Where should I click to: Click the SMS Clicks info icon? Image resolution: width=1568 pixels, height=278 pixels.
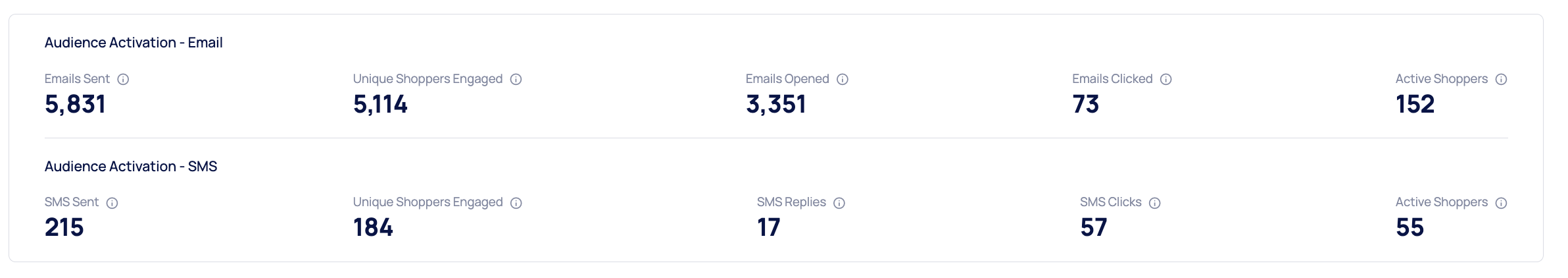1155,203
